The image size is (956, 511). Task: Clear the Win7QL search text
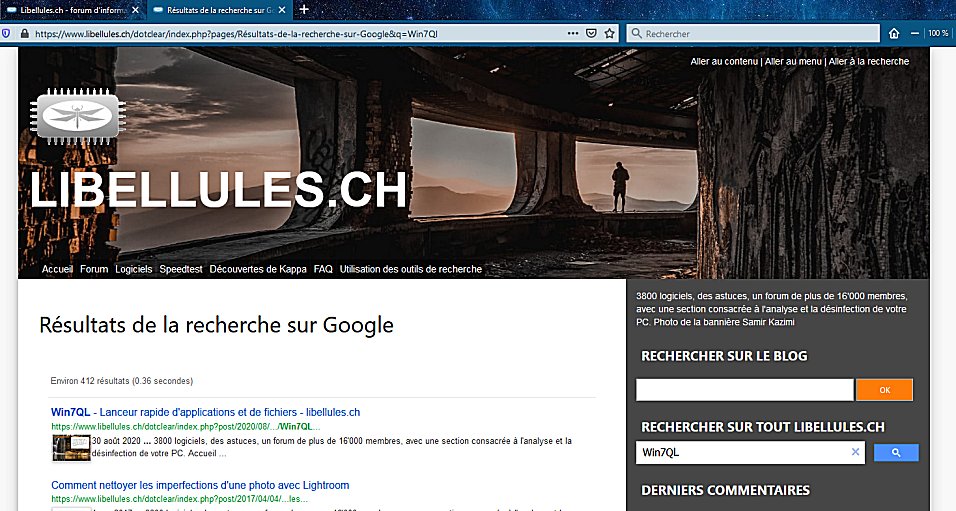tap(855, 452)
